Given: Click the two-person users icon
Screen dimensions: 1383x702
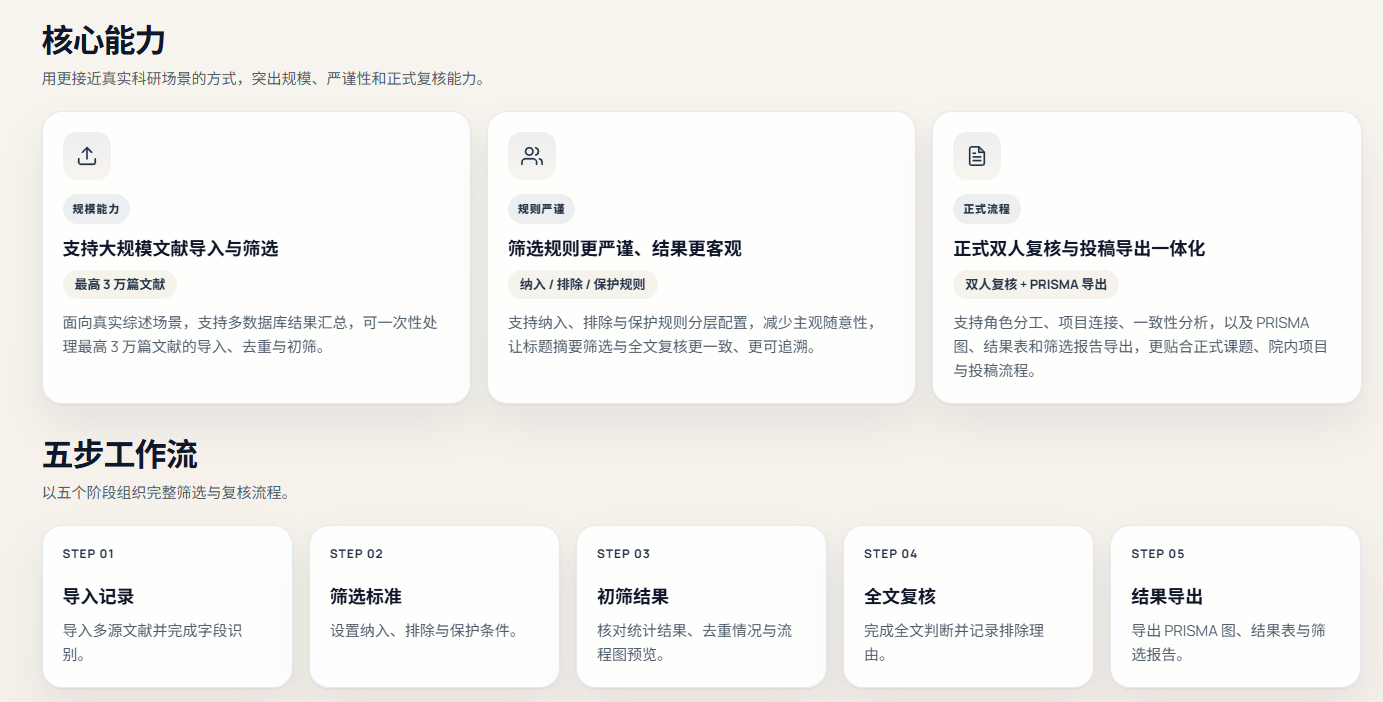Looking at the screenshot, I should (x=532, y=156).
